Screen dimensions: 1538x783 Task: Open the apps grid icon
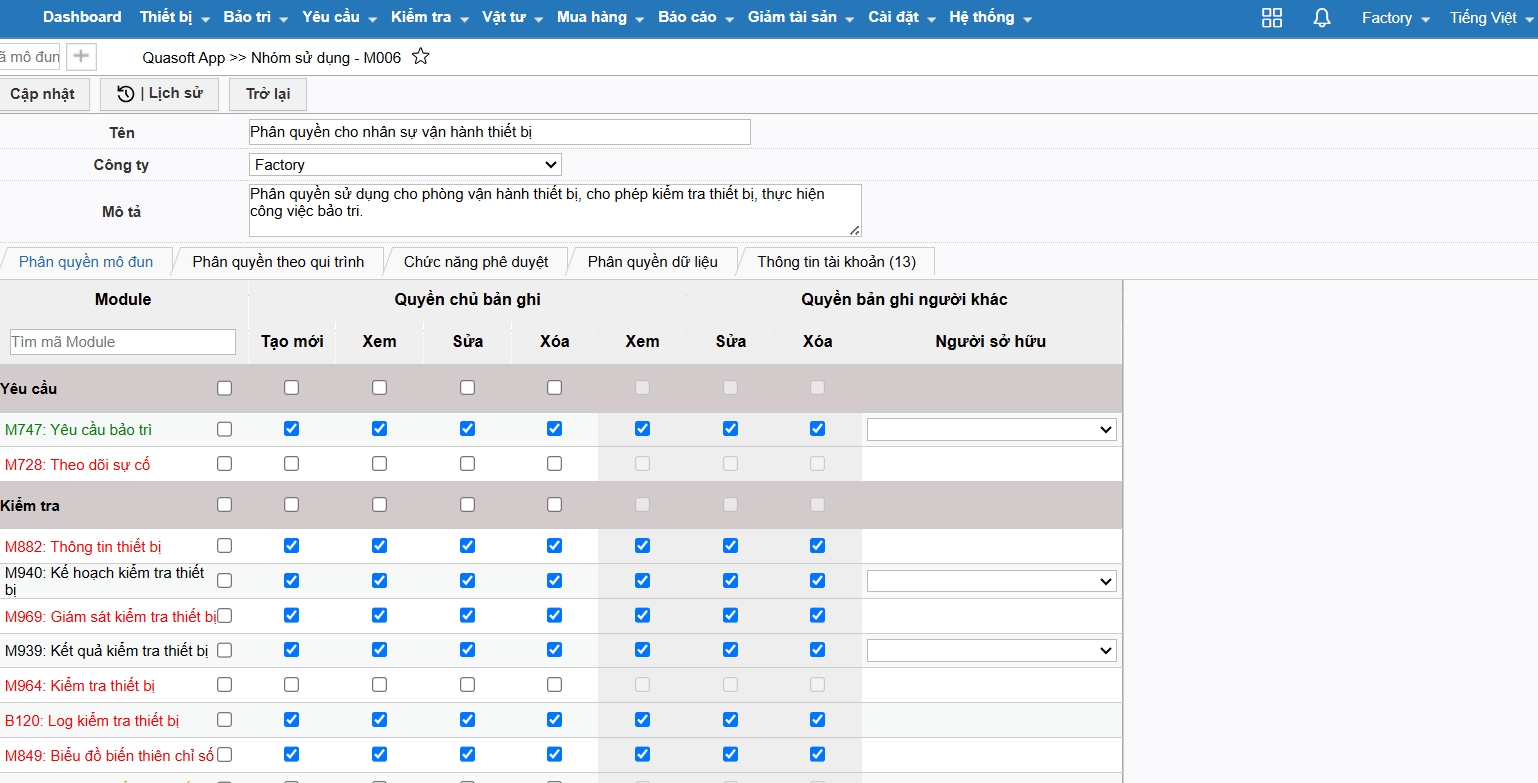(1272, 17)
